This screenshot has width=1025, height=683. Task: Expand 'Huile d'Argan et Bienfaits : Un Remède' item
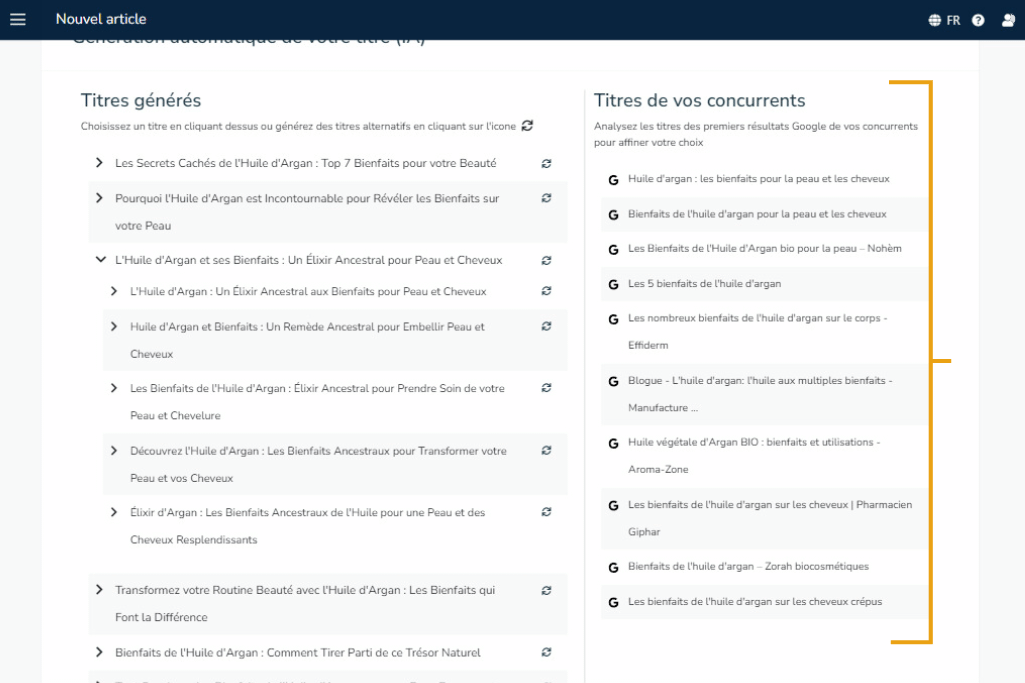click(x=114, y=327)
